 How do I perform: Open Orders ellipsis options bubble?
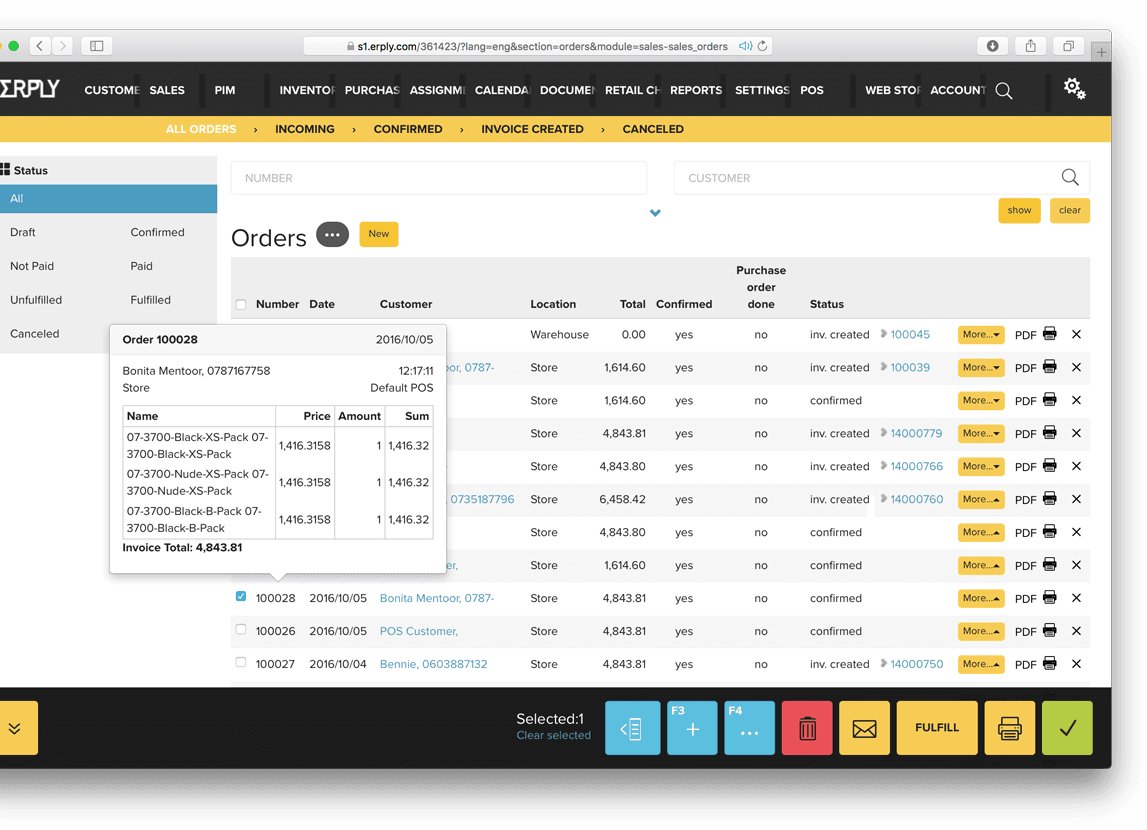click(x=332, y=235)
